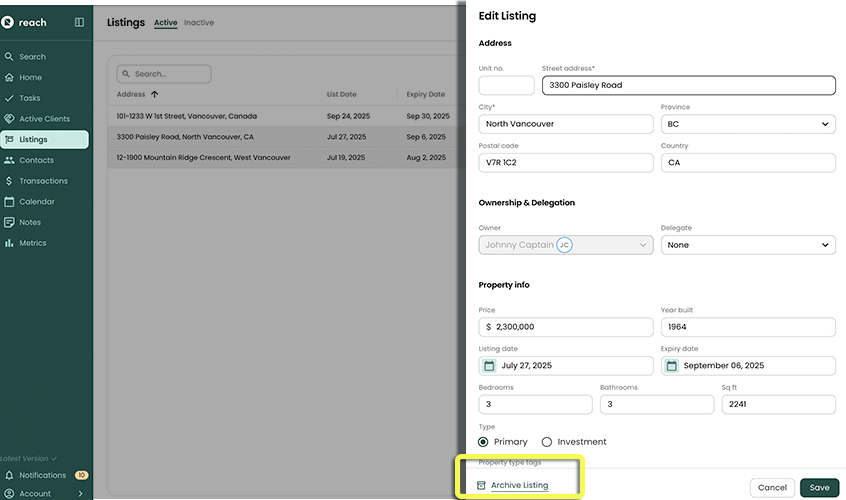Click the Archive Listing link
846x500 pixels.
point(519,486)
